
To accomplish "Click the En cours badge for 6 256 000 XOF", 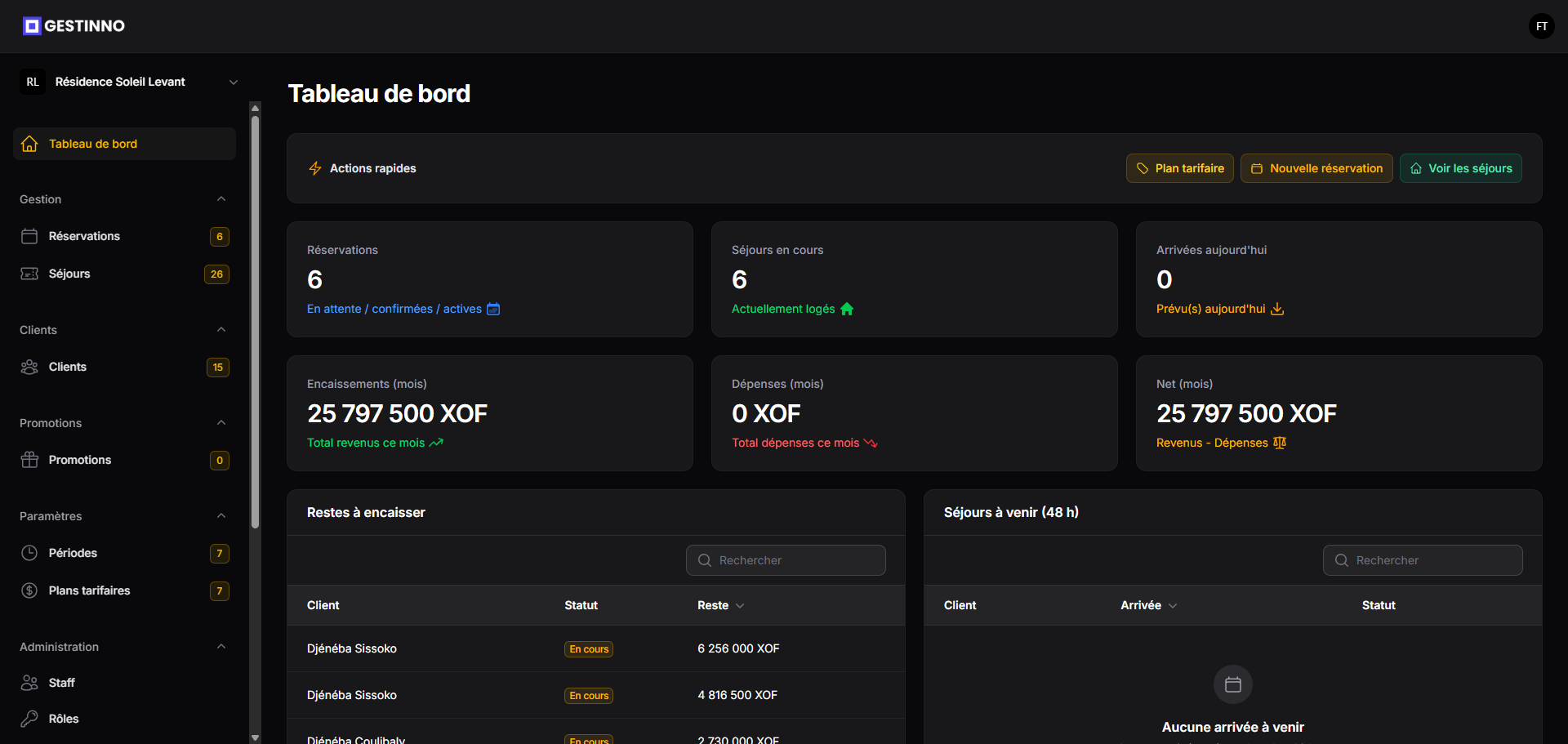I will point(589,649).
